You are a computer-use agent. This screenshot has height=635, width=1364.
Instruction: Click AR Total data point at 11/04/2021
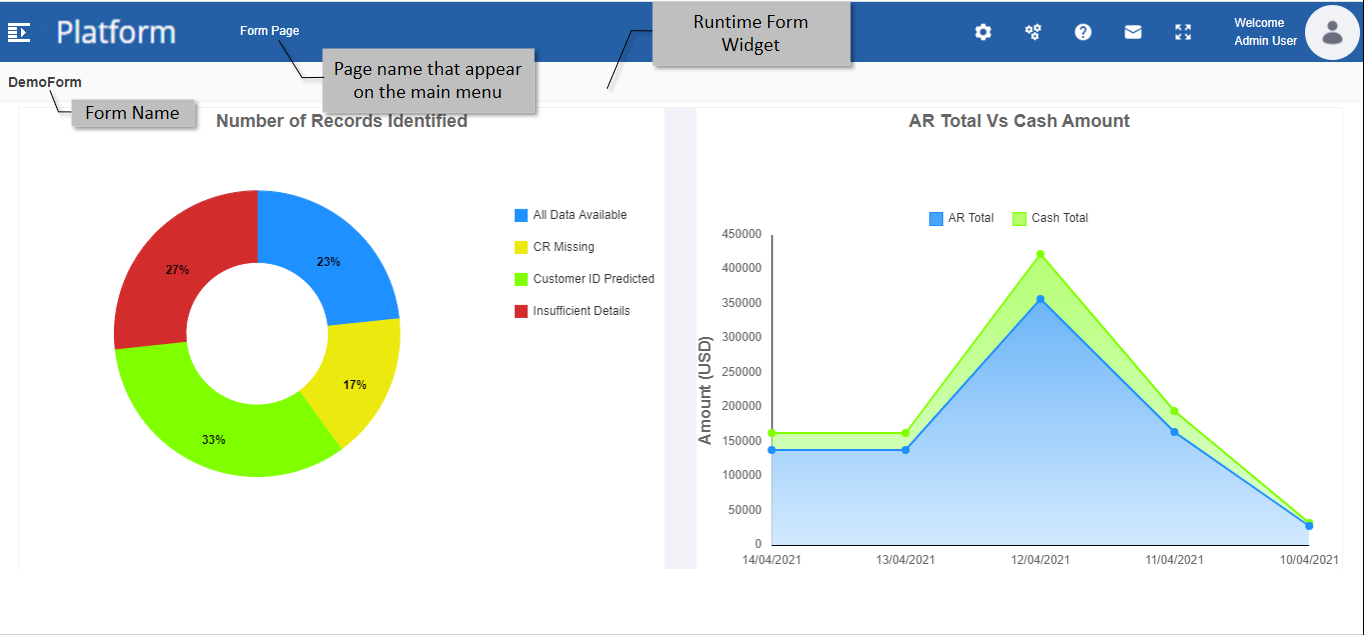1175,432
